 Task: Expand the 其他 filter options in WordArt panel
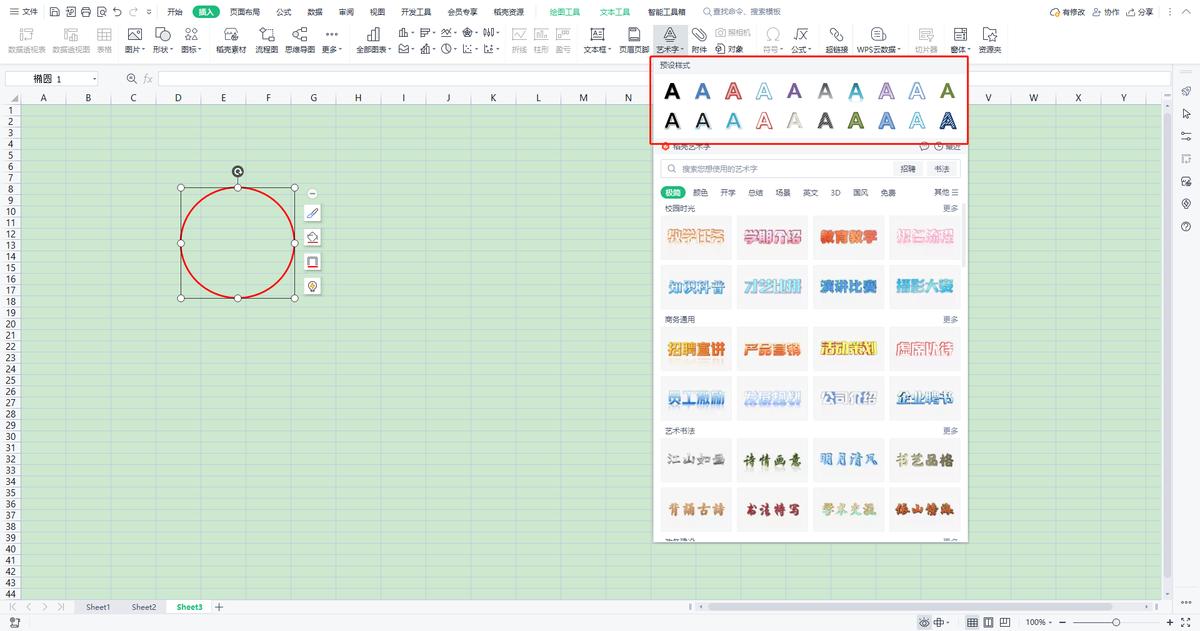945,191
